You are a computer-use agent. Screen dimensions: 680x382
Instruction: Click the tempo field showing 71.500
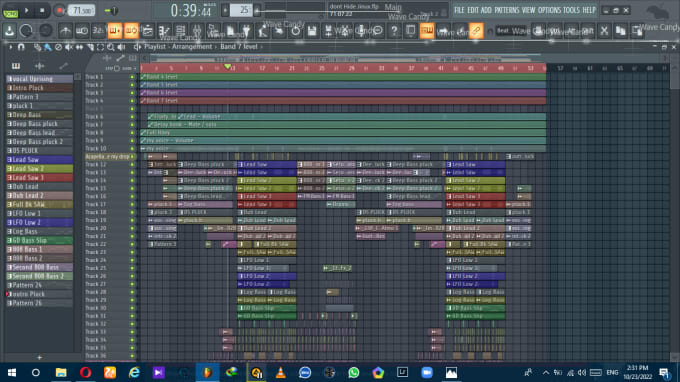coord(82,10)
